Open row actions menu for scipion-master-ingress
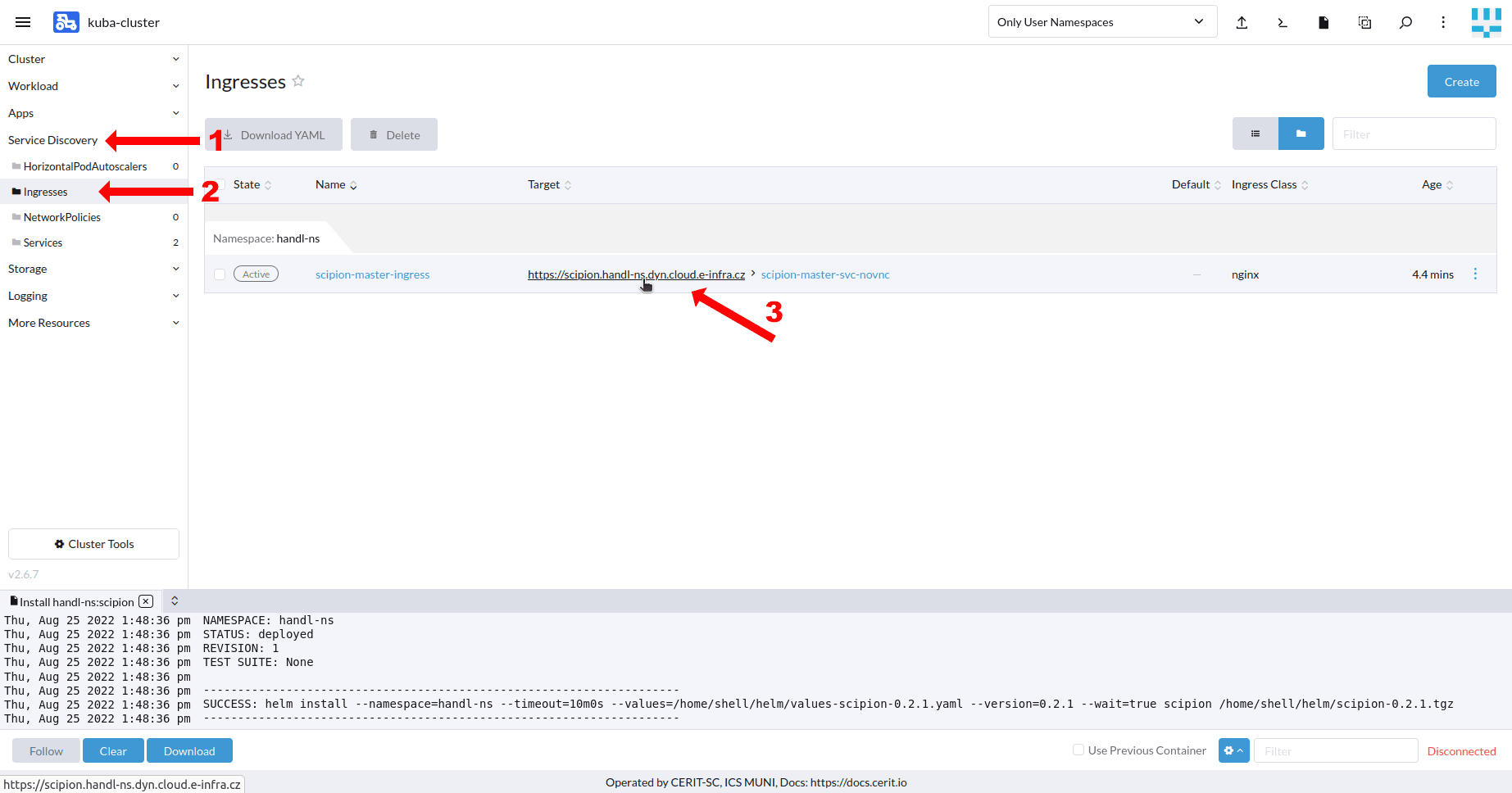Viewport: 1512px width, 793px height. pos(1475,274)
